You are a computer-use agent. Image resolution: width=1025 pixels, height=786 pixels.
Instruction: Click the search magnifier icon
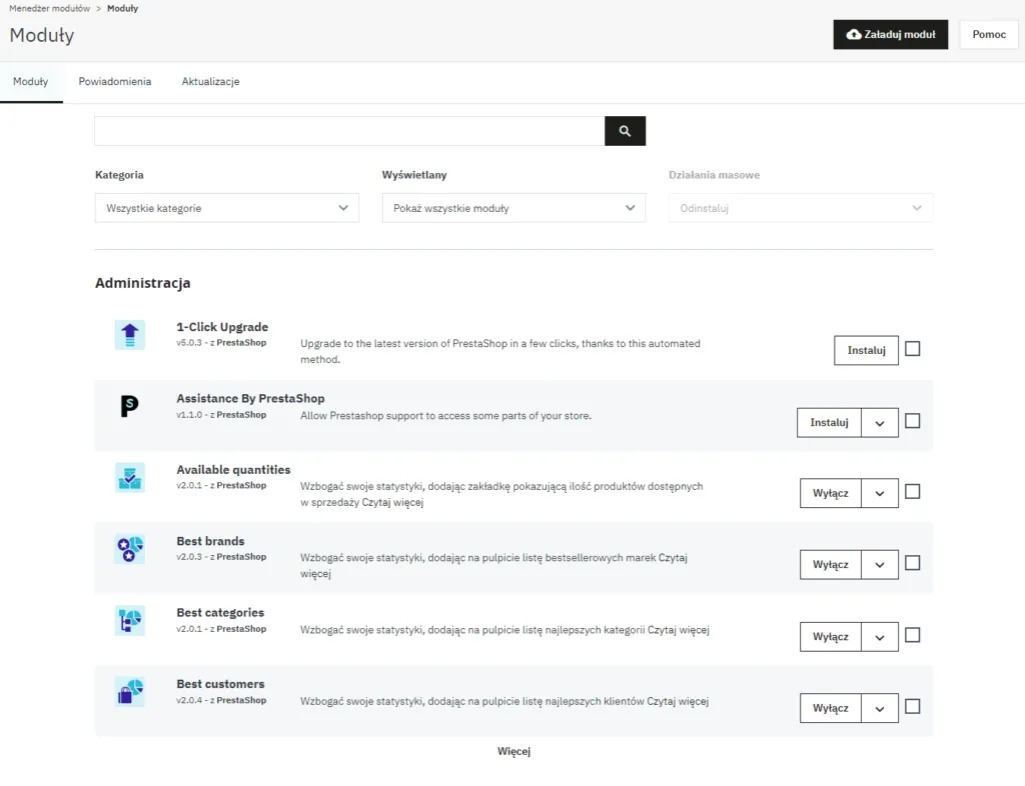click(x=624, y=130)
